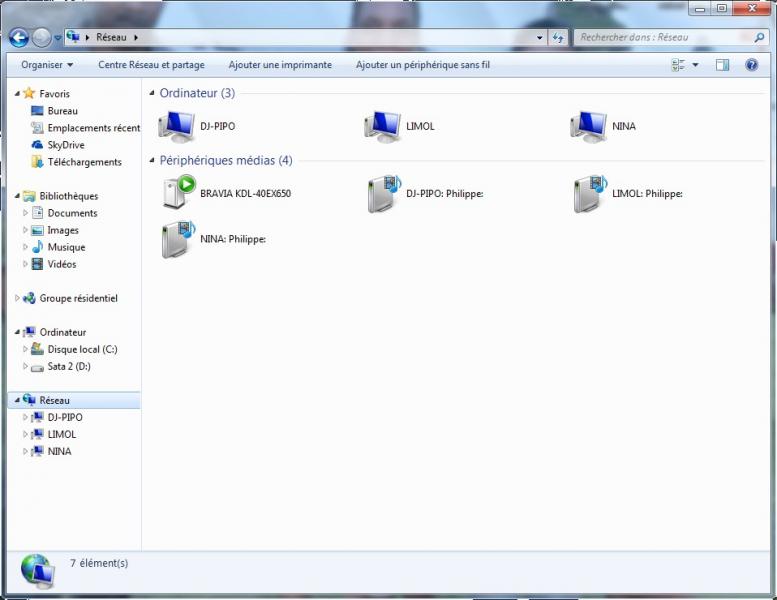Image resolution: width=777 pixels, height=600 pixels.
Task: Click the Rechercher dans Réseau search field
Action: (x=660, y=38)
